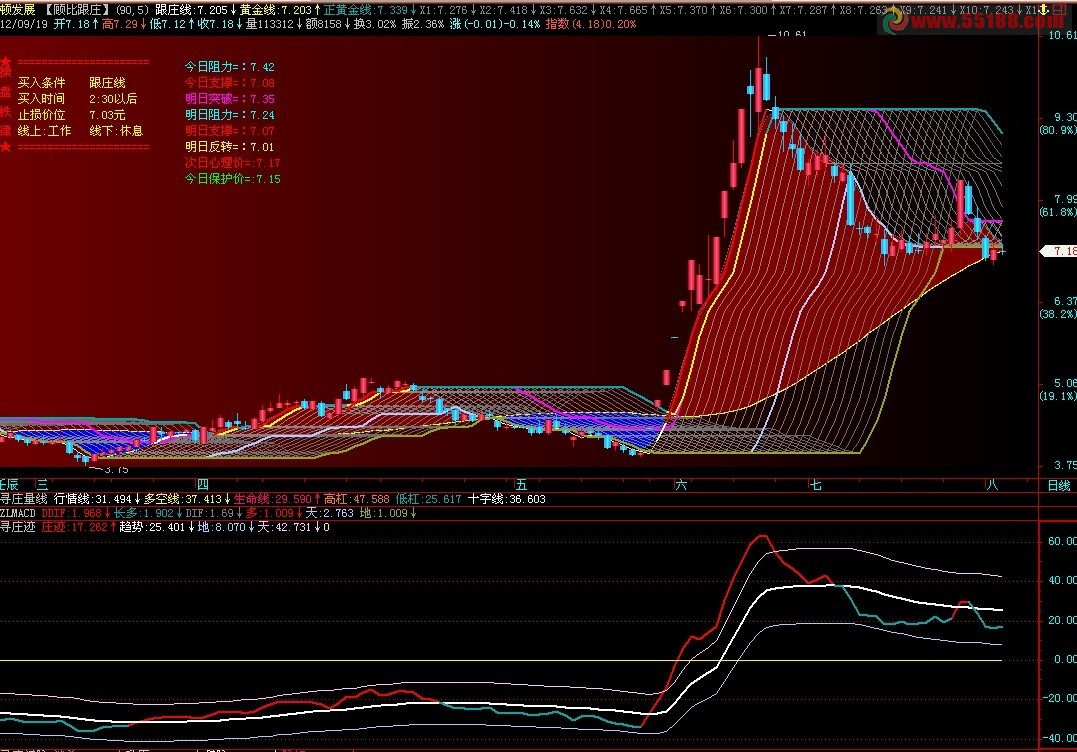The height and width of the screenshot is (752, 1077).
Task: Click the top red star in info panel
Action: [x=6, y=63]
